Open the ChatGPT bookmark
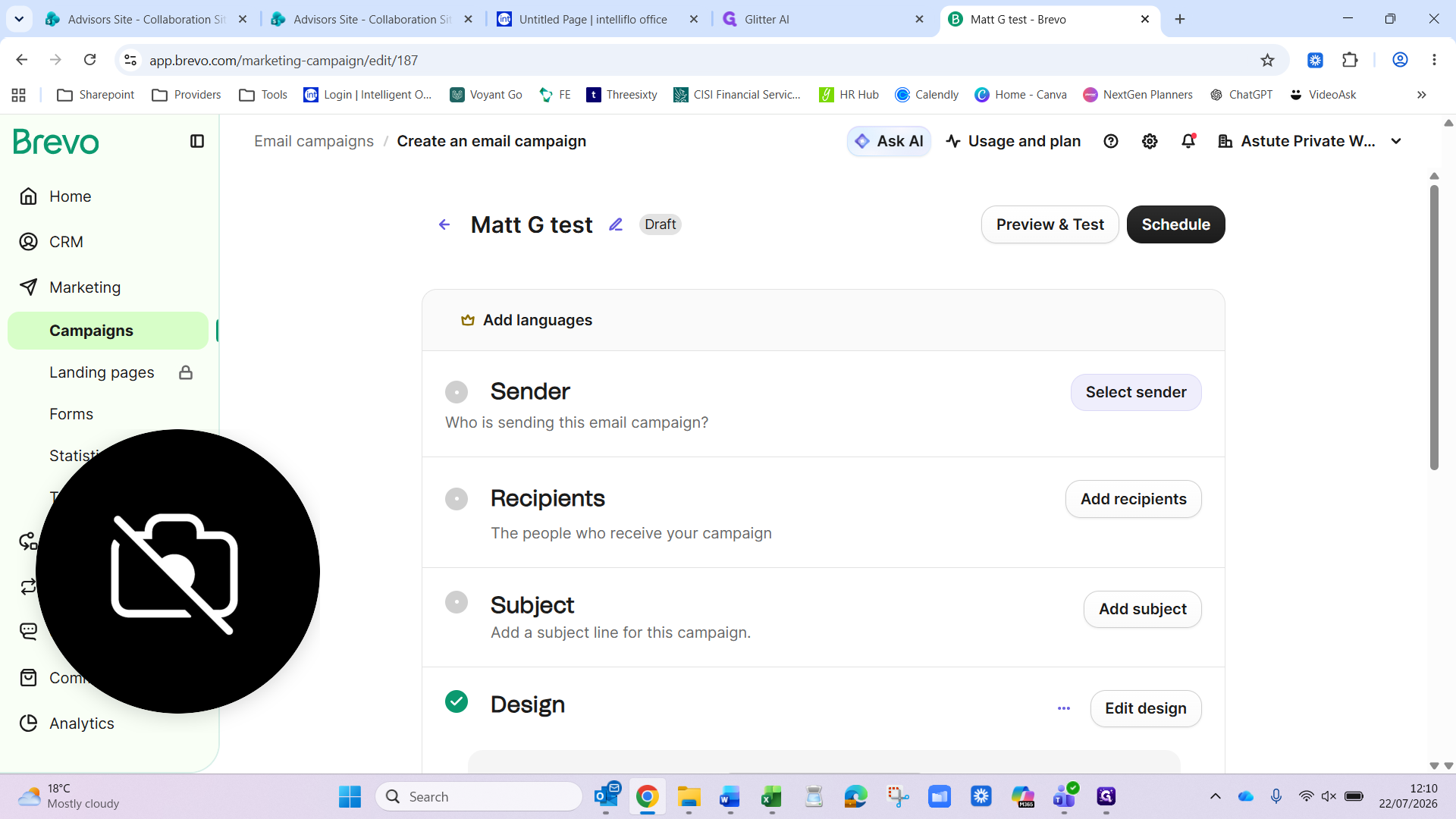This screenshot has height=819, width=1456. point(1241,95)
